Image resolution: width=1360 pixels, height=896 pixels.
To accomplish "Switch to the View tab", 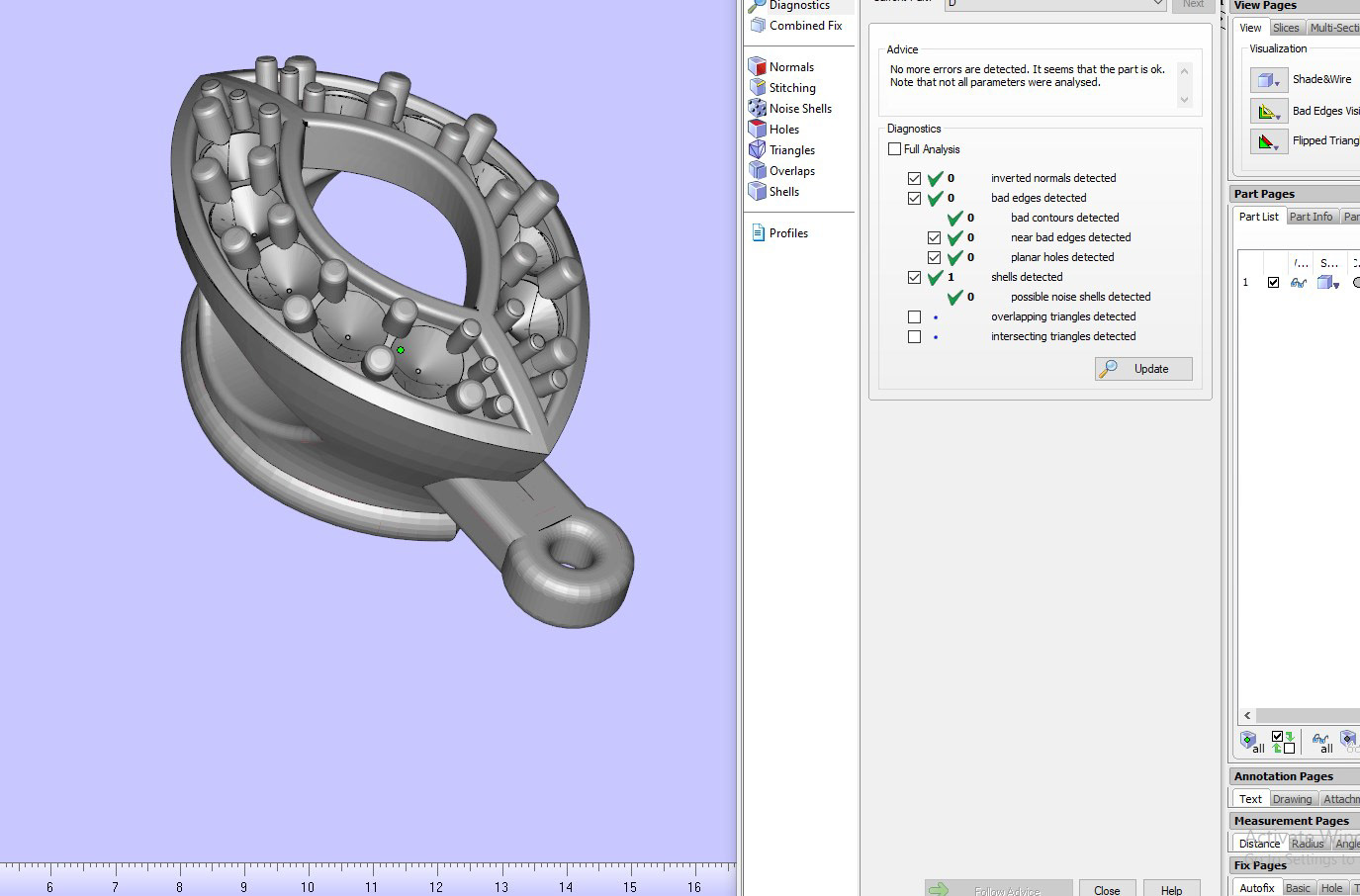I will pos(1250,28).
